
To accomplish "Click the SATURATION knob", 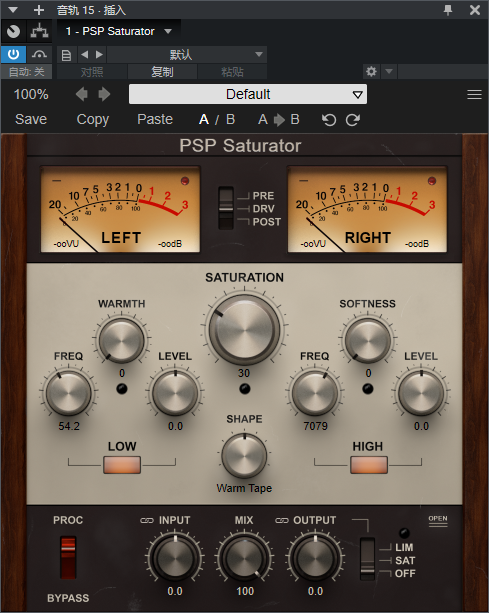I will pos(244,330).
